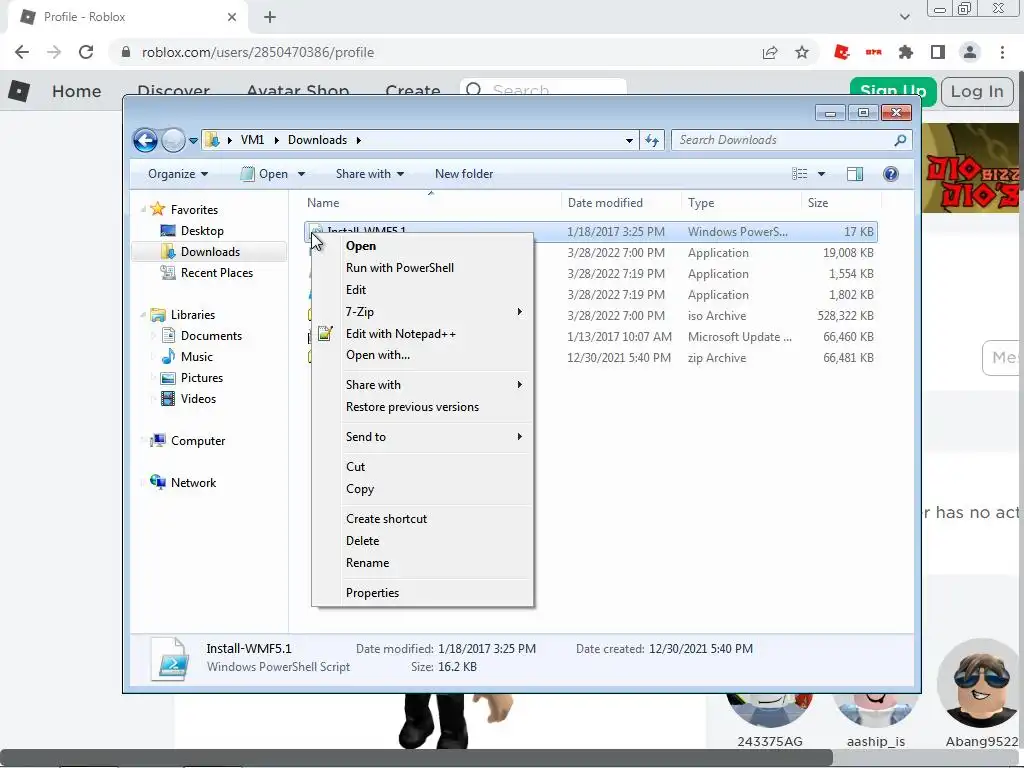Click Chrome share page icon

pyautogui.click(x=770, y=52)
